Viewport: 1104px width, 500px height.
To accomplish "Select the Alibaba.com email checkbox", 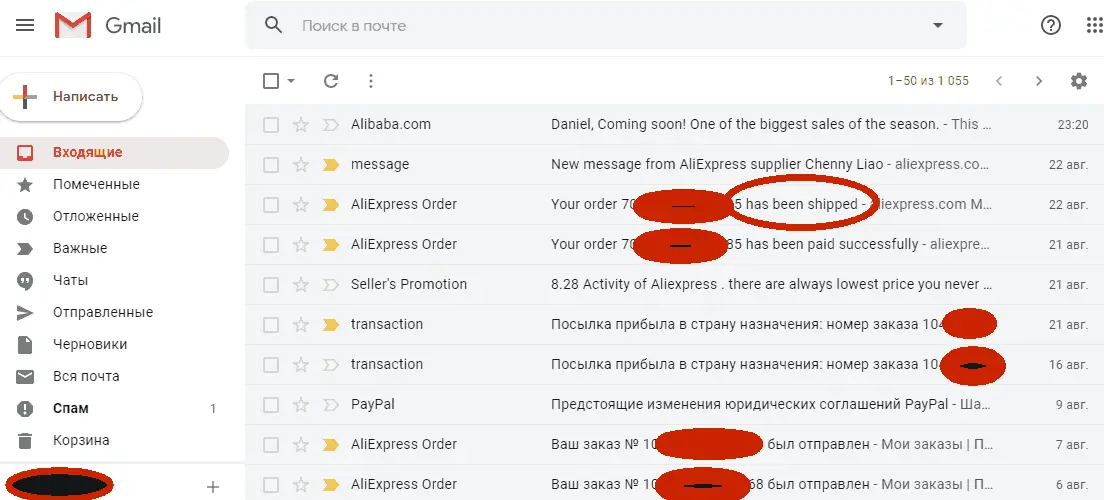I will click(x=271, y=125).
